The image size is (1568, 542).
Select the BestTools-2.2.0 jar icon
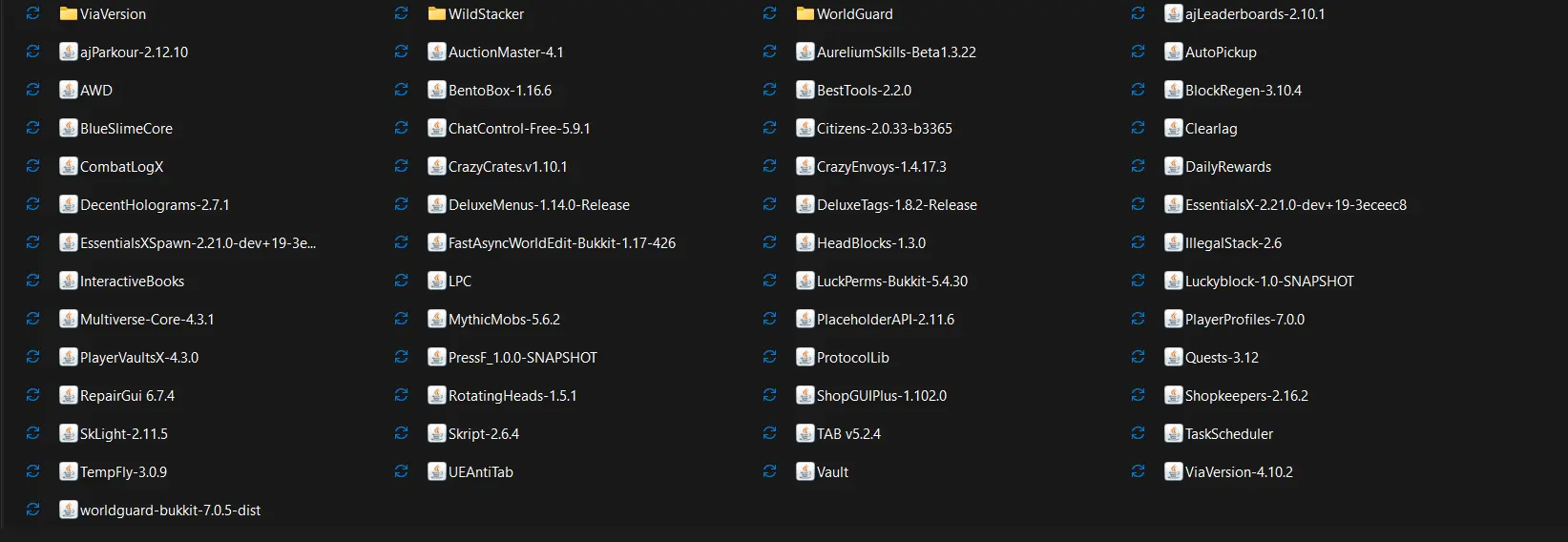point(805,90)
